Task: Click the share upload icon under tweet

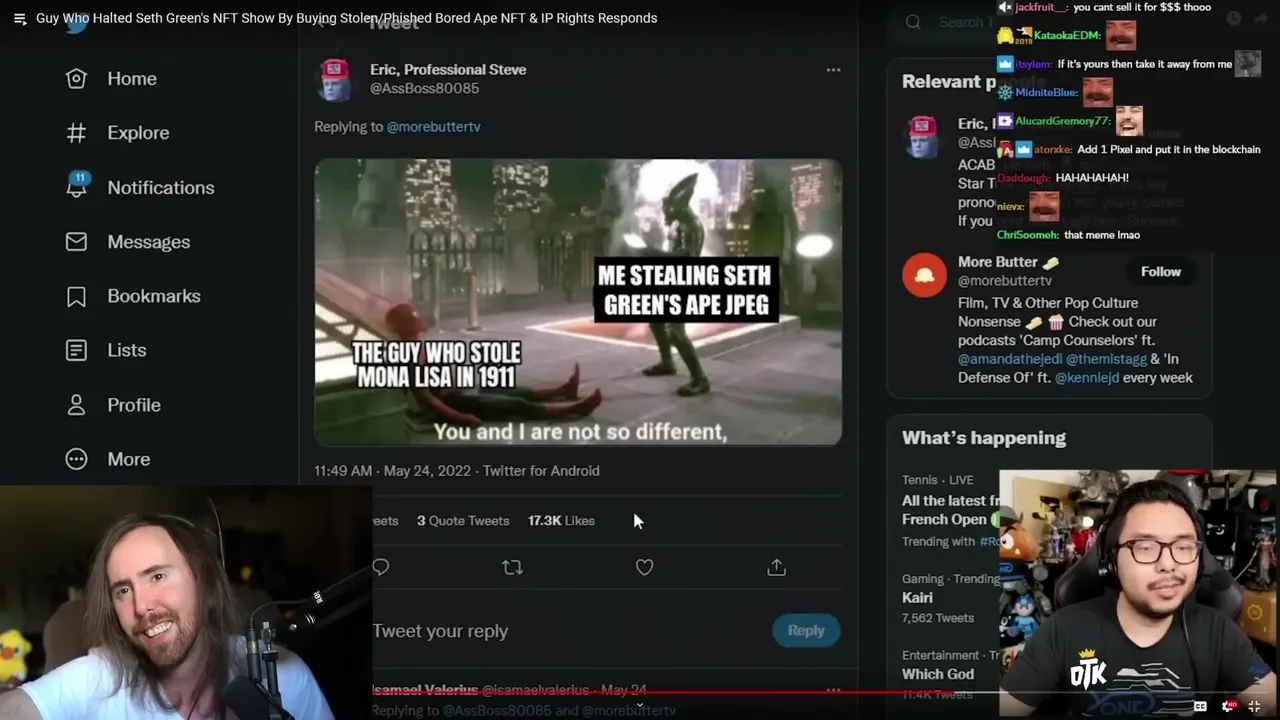Action: [776, 567]
